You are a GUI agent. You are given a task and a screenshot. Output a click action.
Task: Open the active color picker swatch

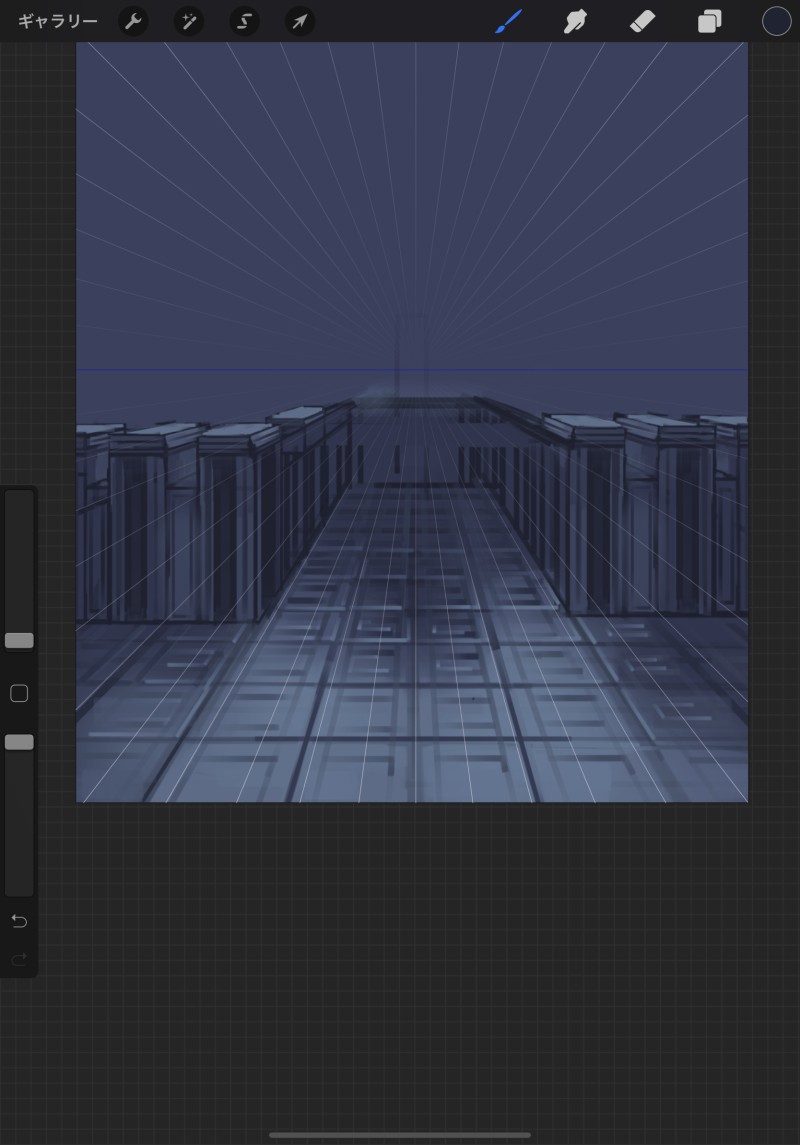click(x=777, y=21)
